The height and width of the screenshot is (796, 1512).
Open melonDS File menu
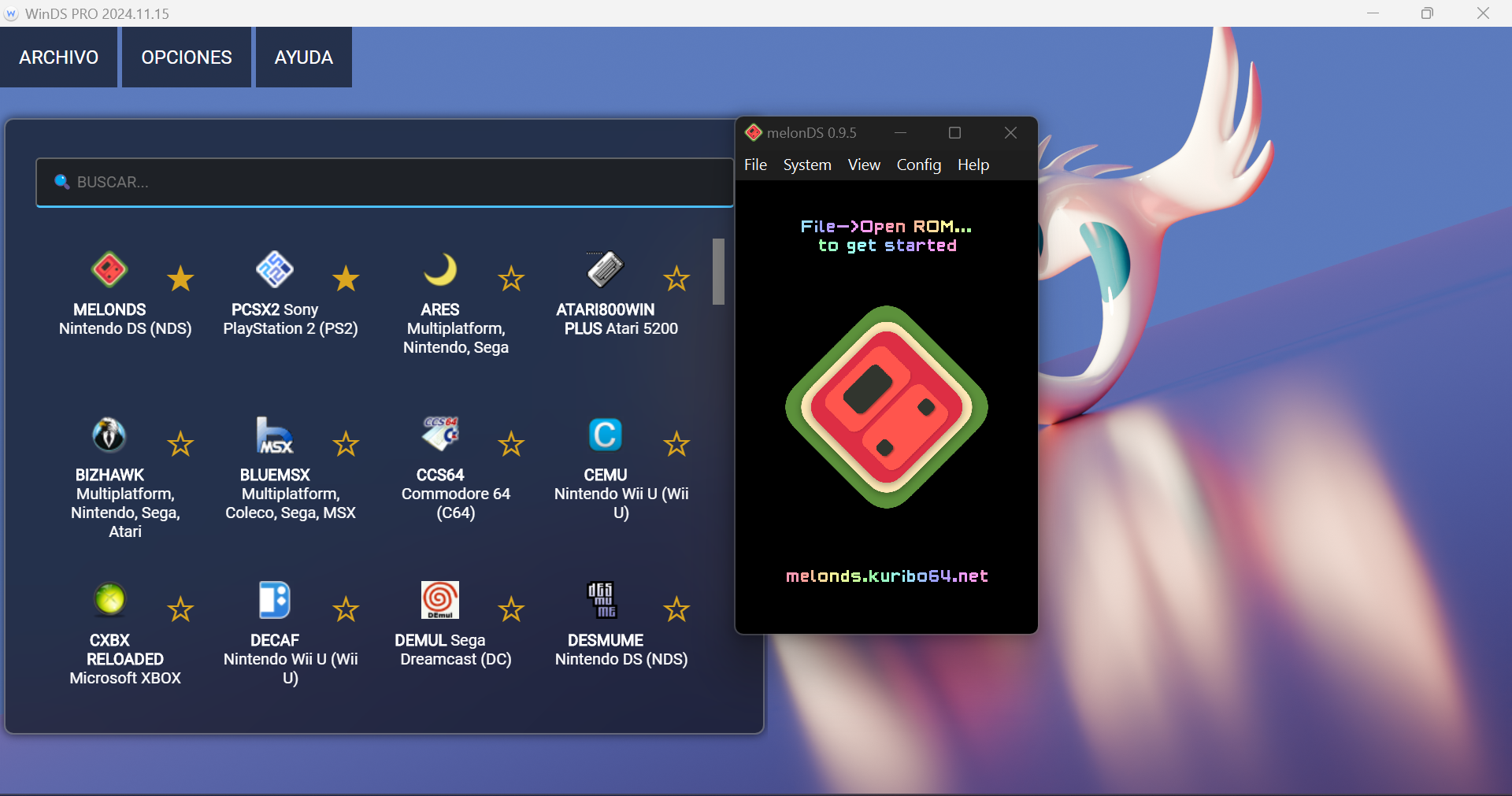[x=755, y=165]
